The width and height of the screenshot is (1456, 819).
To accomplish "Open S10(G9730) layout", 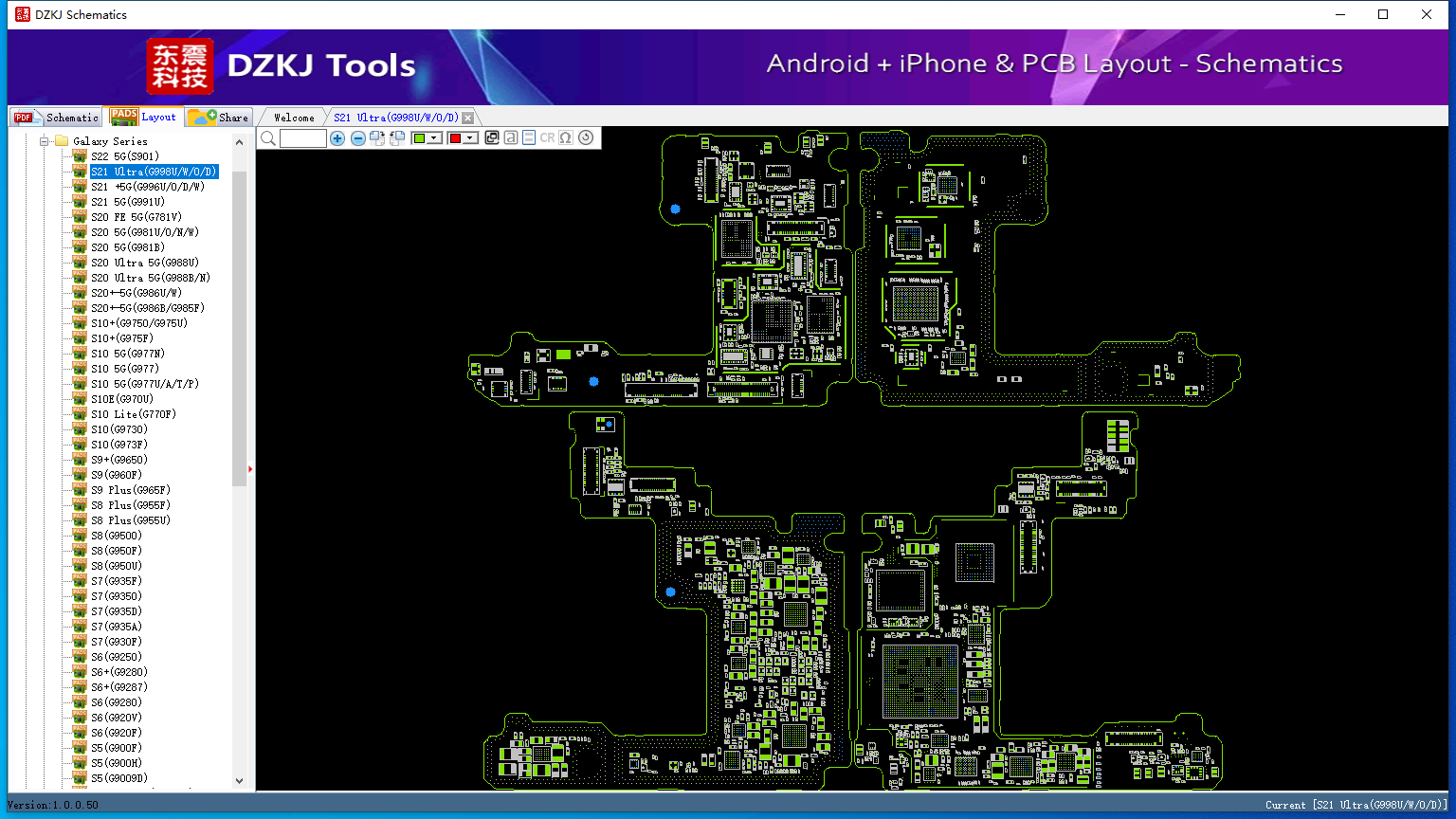I will click(119, 429).
